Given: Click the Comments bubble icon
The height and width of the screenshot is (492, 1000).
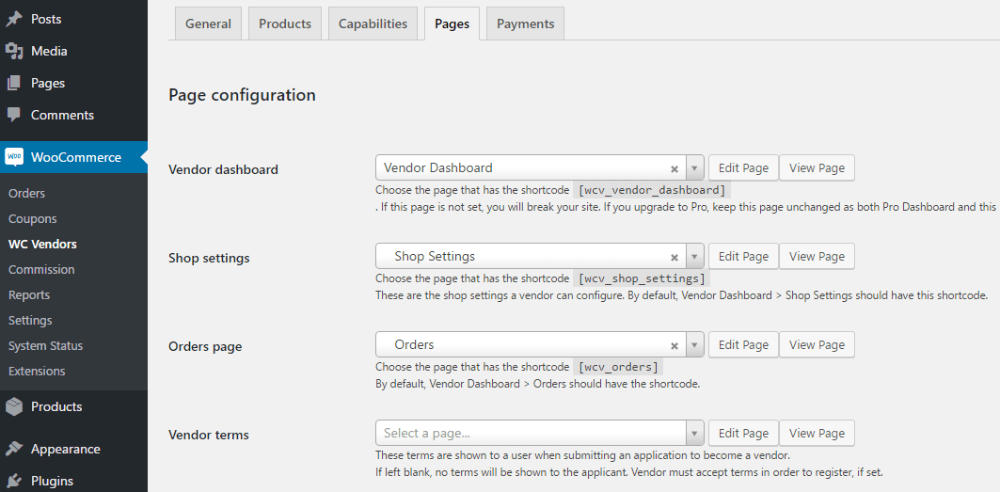Looking at the screenshot, I should click(14, 115).
